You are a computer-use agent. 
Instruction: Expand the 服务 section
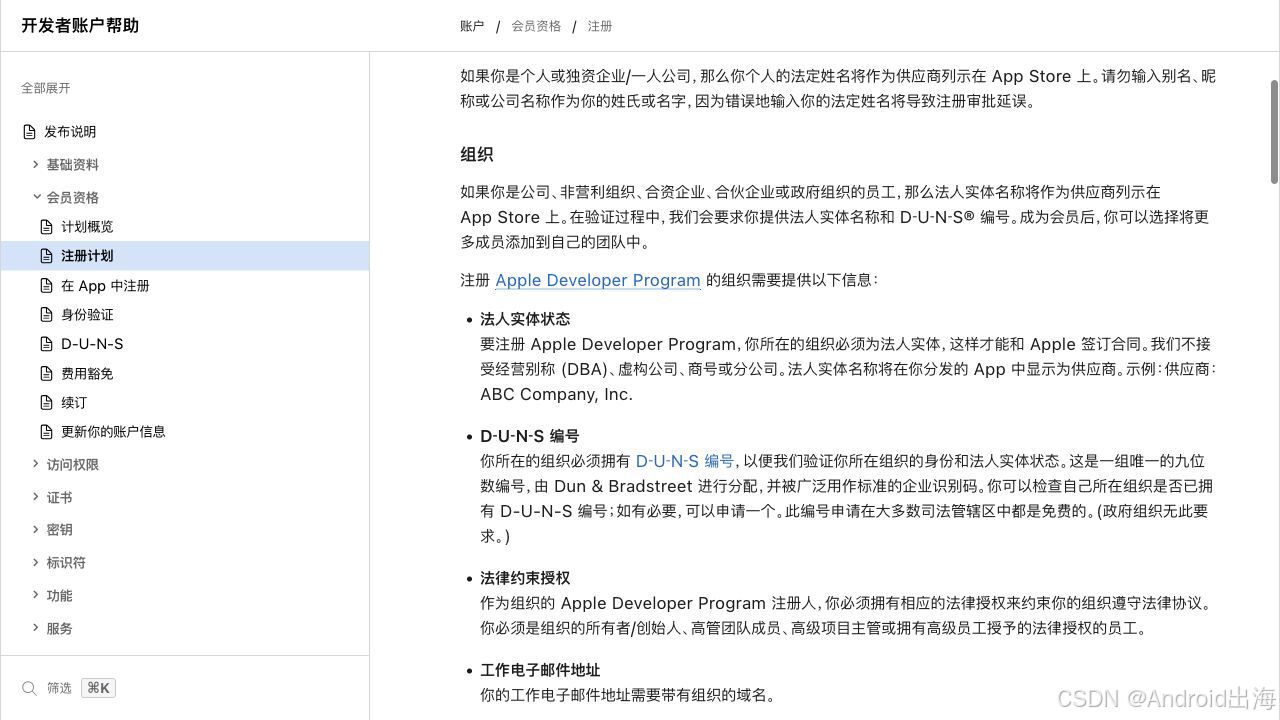(36, 628)
